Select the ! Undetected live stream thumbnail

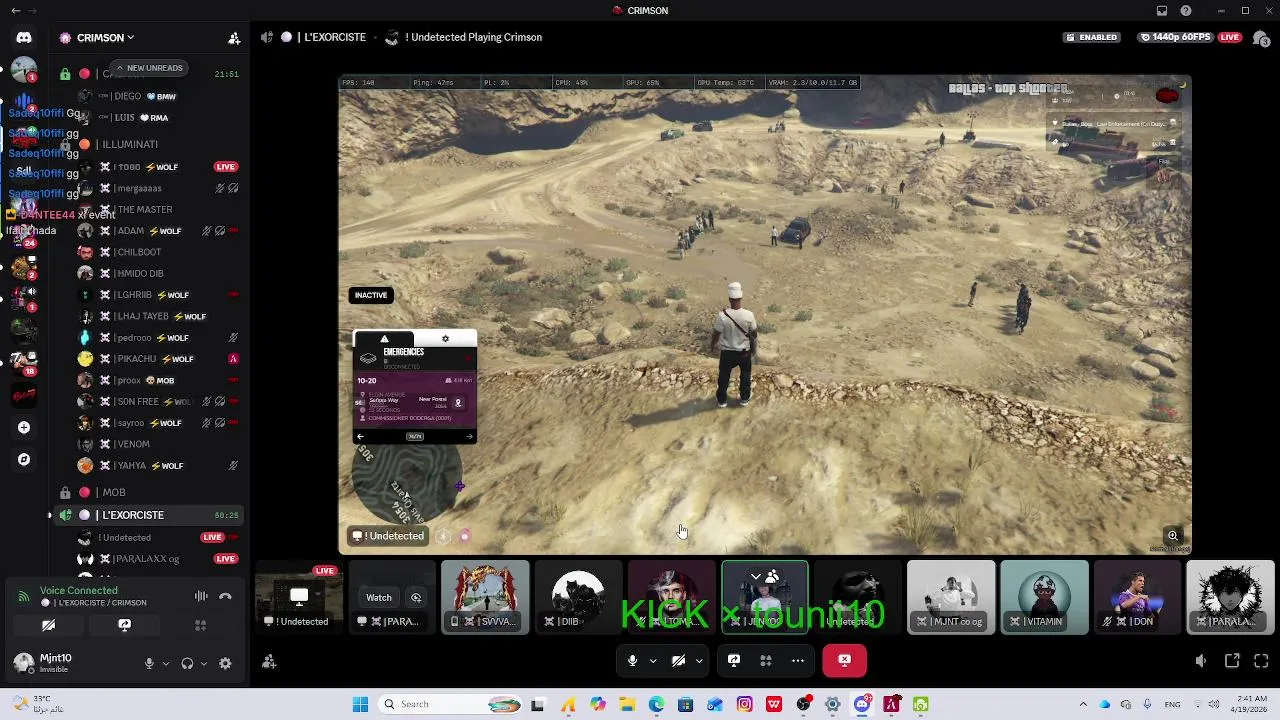tap(299, 597)
